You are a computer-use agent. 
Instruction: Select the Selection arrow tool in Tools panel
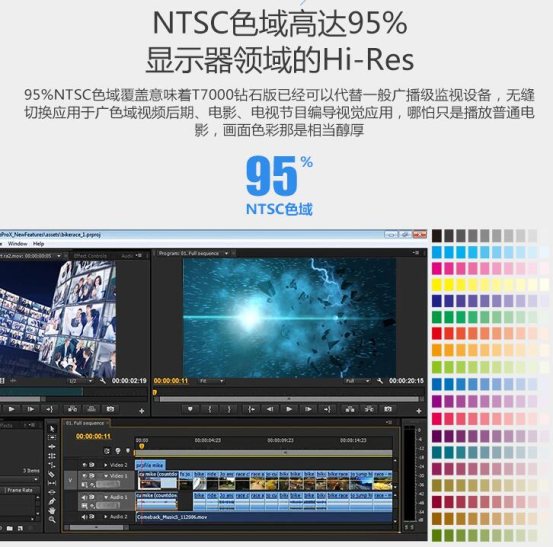(x=52, y=429)
